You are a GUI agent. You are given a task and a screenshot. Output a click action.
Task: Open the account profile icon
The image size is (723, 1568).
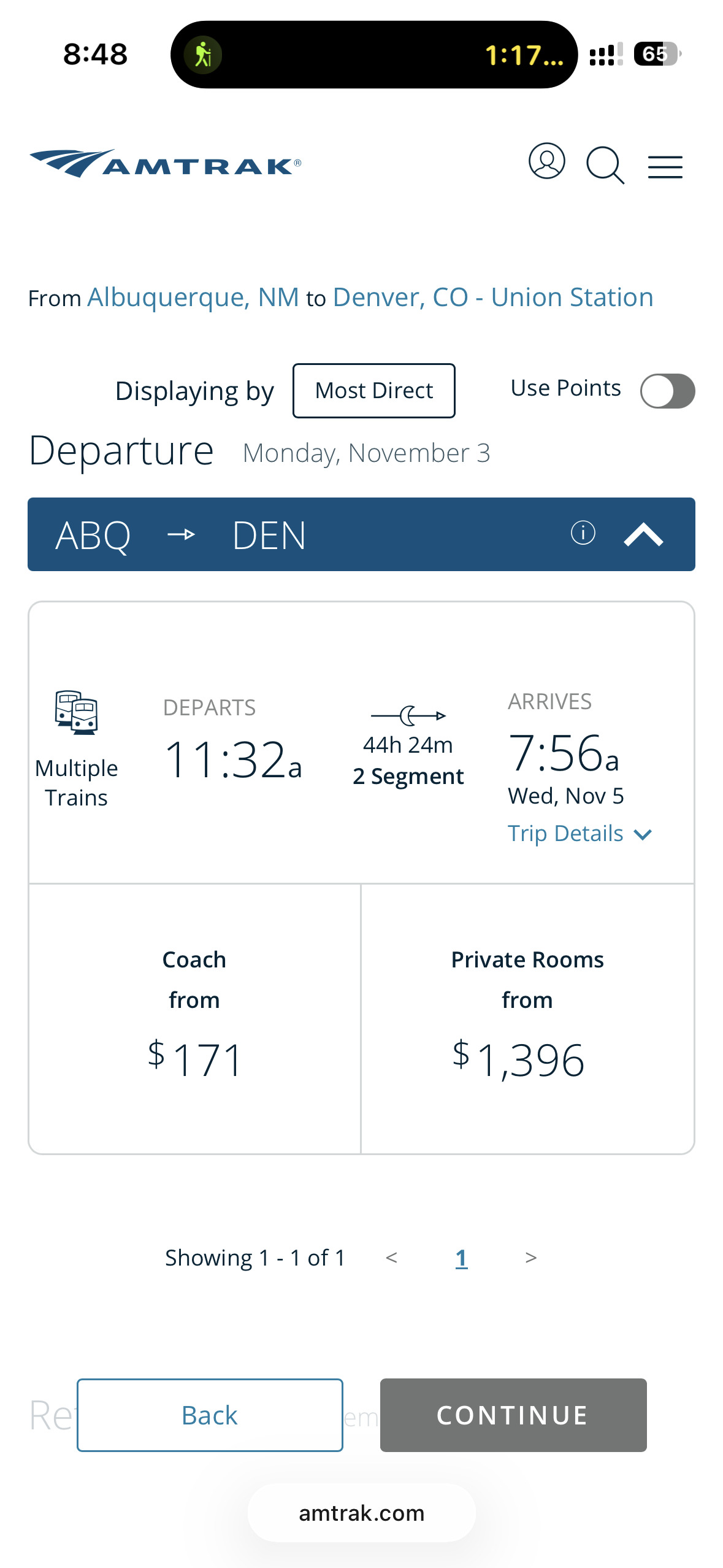click(x=546, y=161)
